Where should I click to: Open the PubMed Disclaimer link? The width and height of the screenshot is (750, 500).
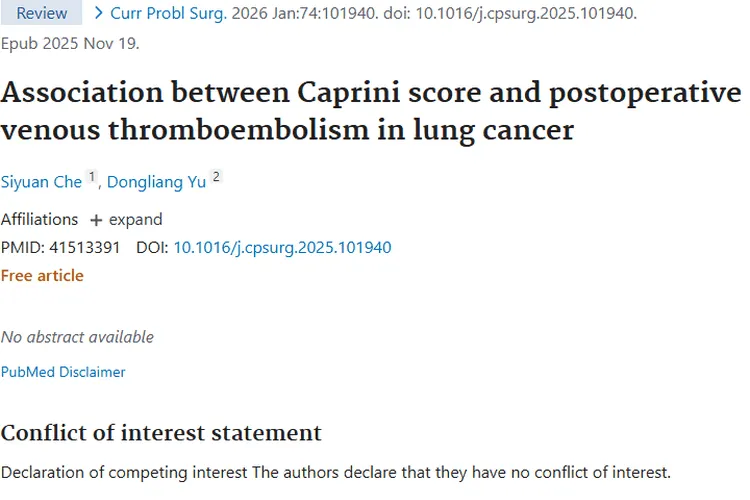click(x=63, y=372)
